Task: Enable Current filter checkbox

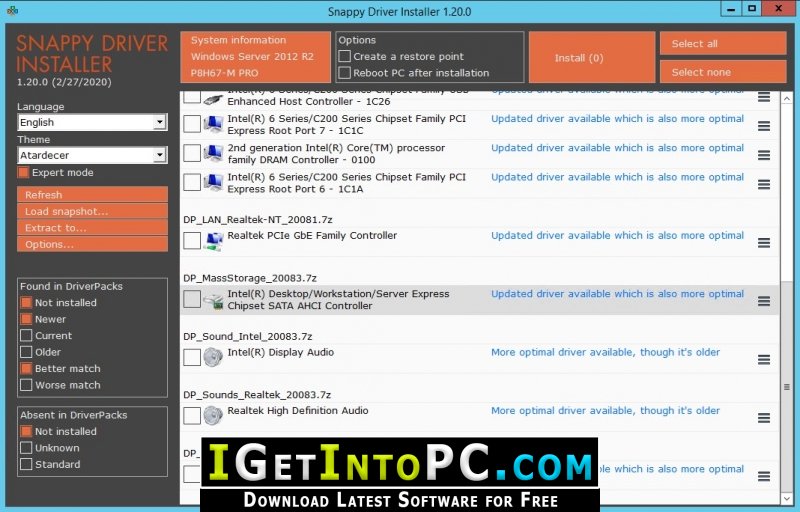Action: click(x=26, y=336)
